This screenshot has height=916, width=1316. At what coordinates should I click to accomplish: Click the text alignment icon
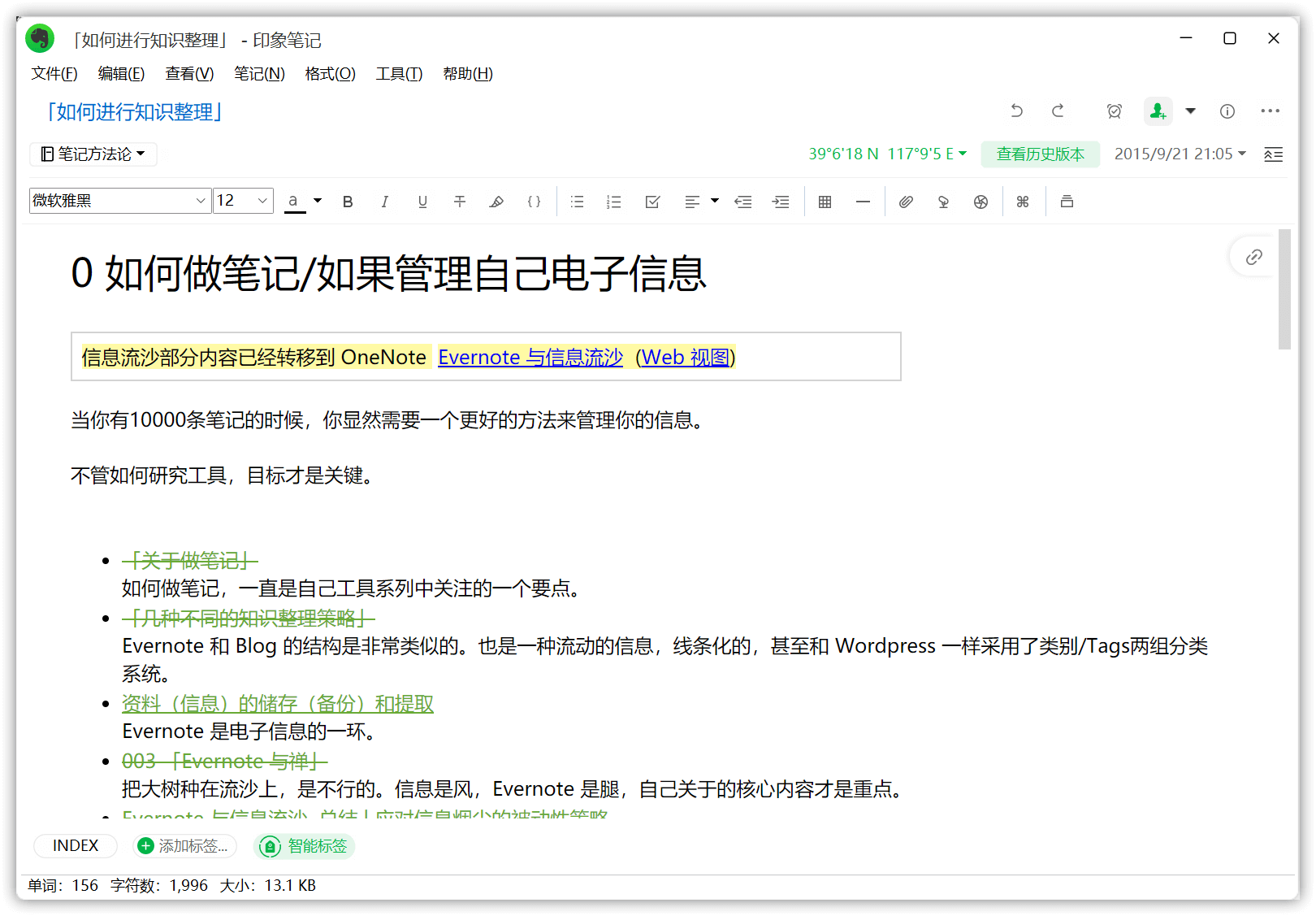[x=692, y=202]
